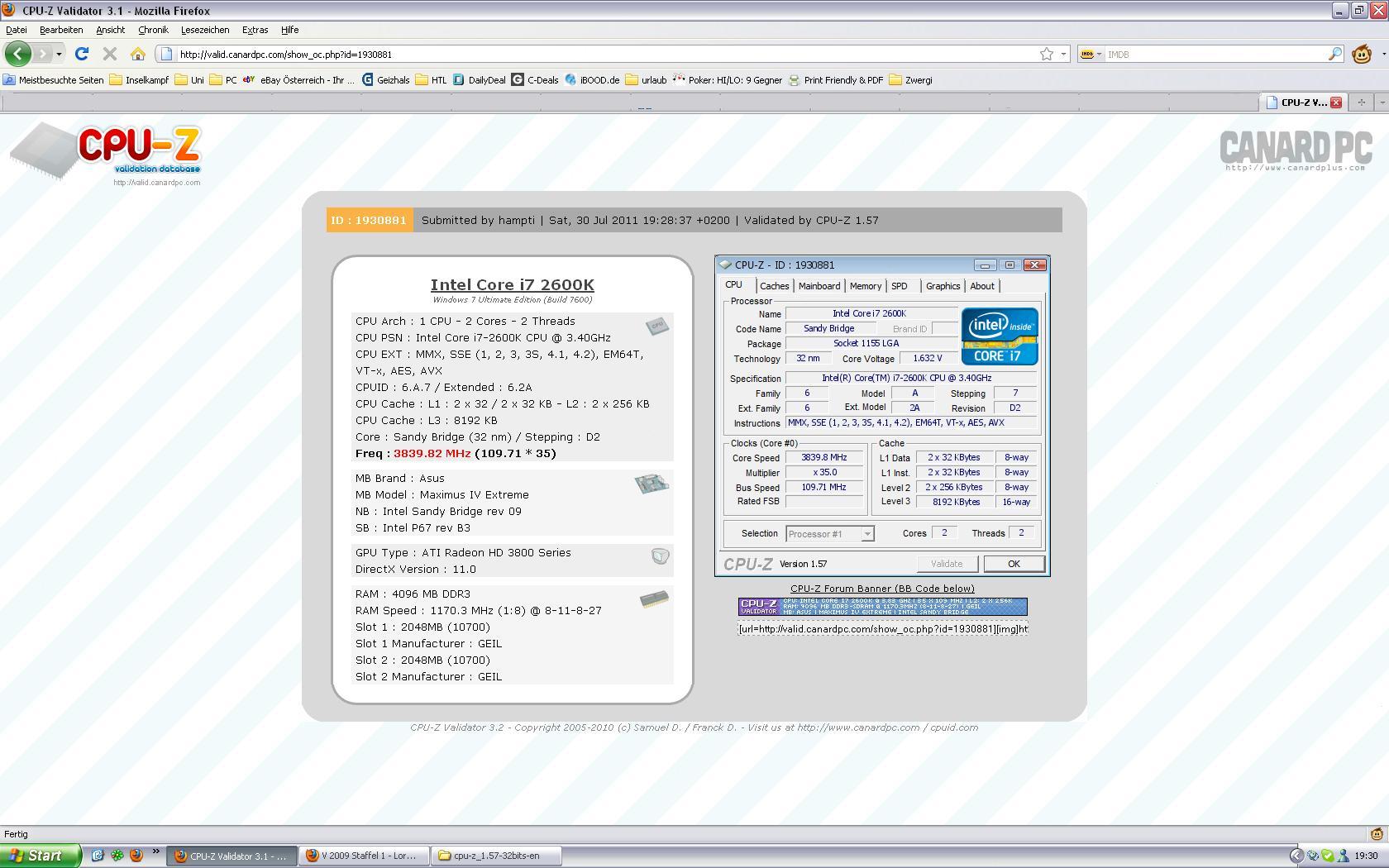Viewport: 1389px width, 868px height.
Task: Click the CPU-Z forum banner image
Action: [x=882, y=607]
